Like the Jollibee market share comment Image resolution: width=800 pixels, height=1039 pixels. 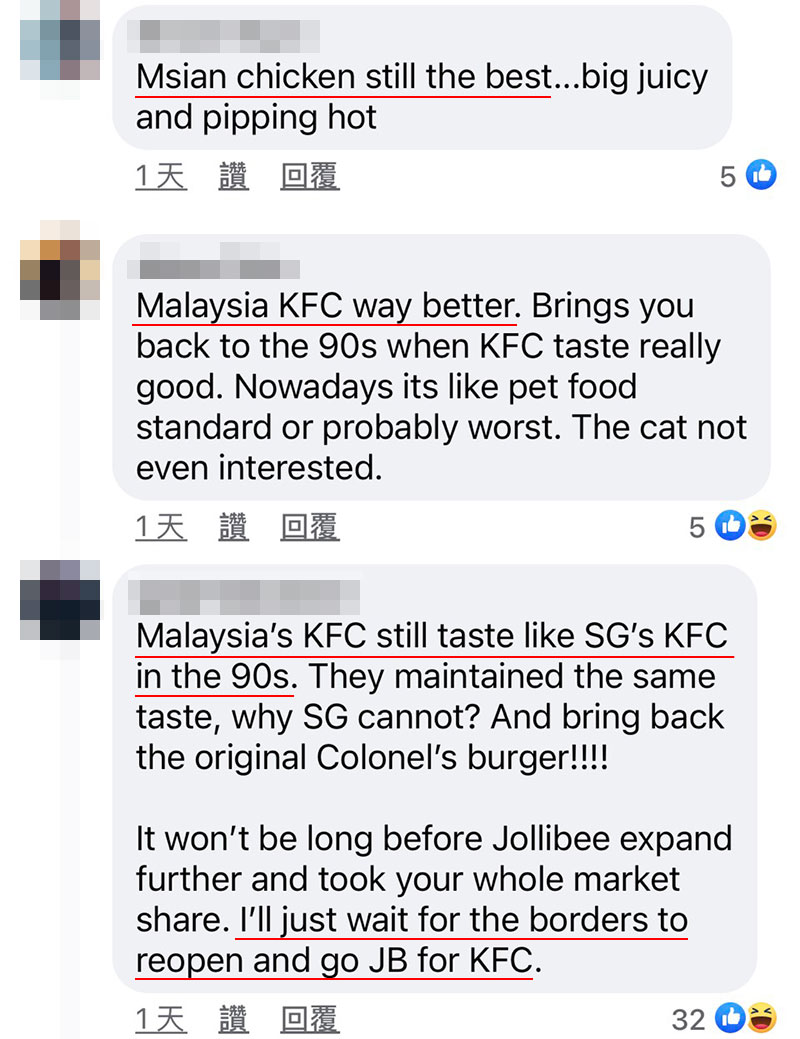click(233, 1019)
